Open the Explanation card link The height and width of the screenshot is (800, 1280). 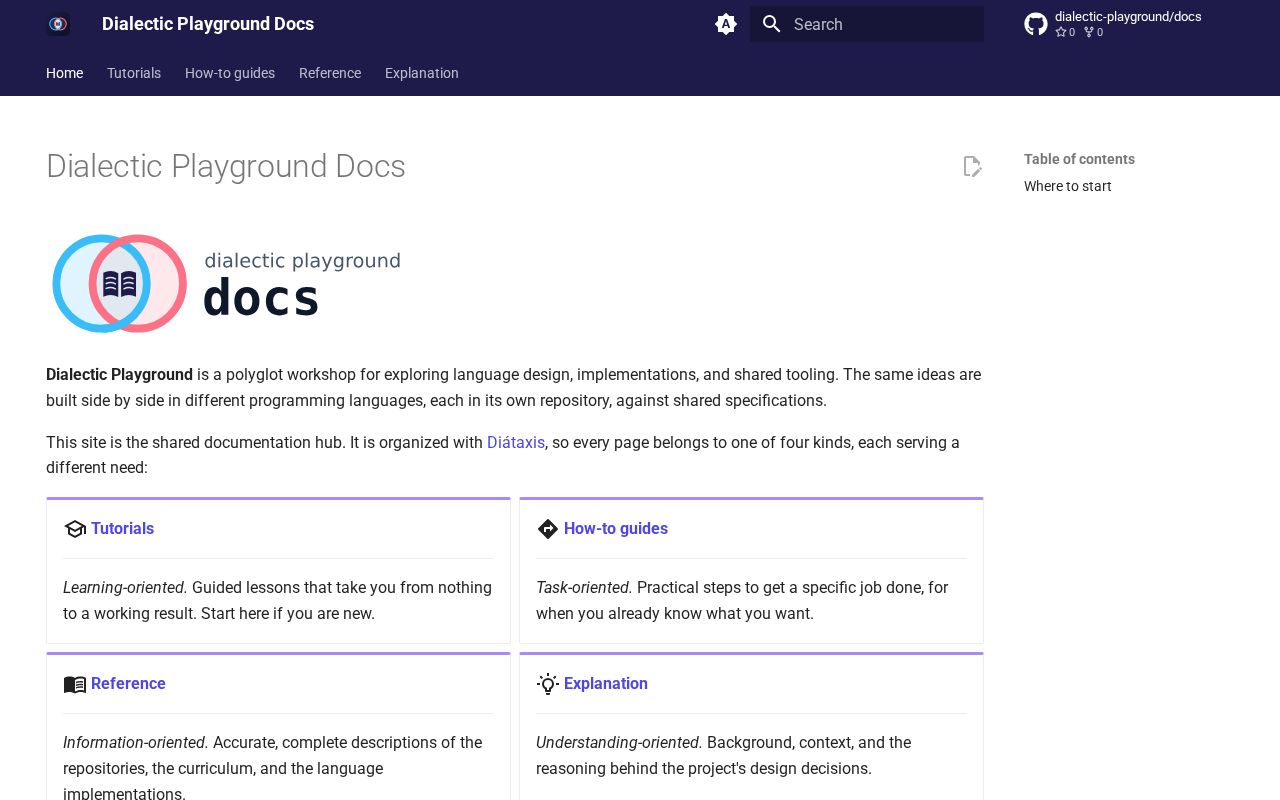(x=606, y=683)
